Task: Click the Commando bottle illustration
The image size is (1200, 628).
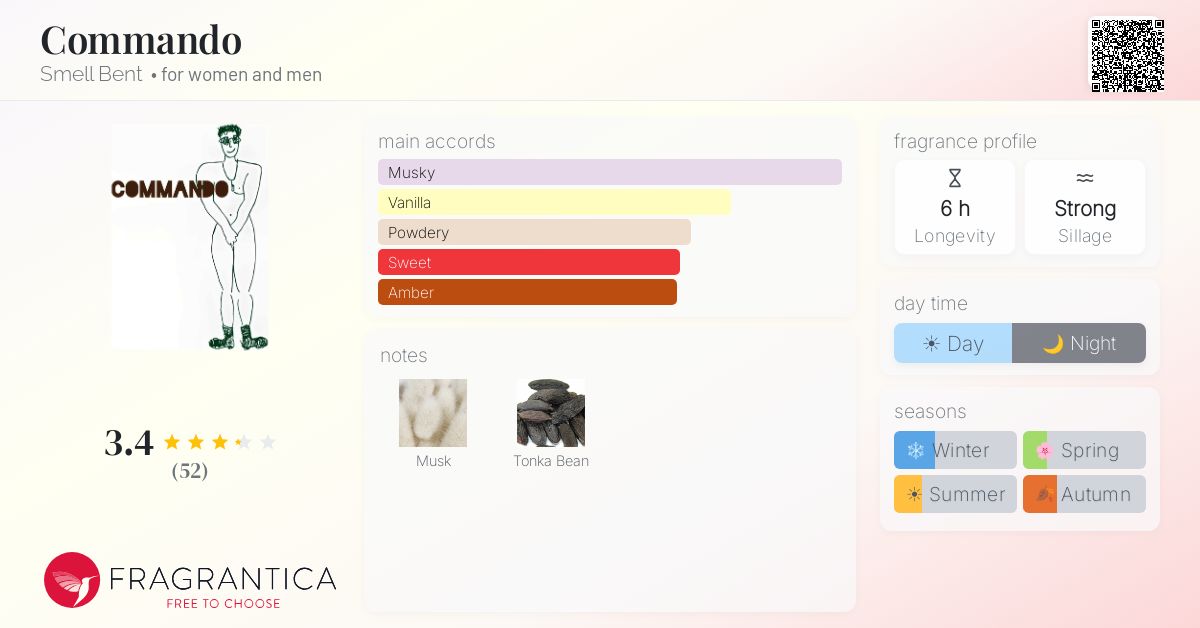Action: click(x=189, y=237)
